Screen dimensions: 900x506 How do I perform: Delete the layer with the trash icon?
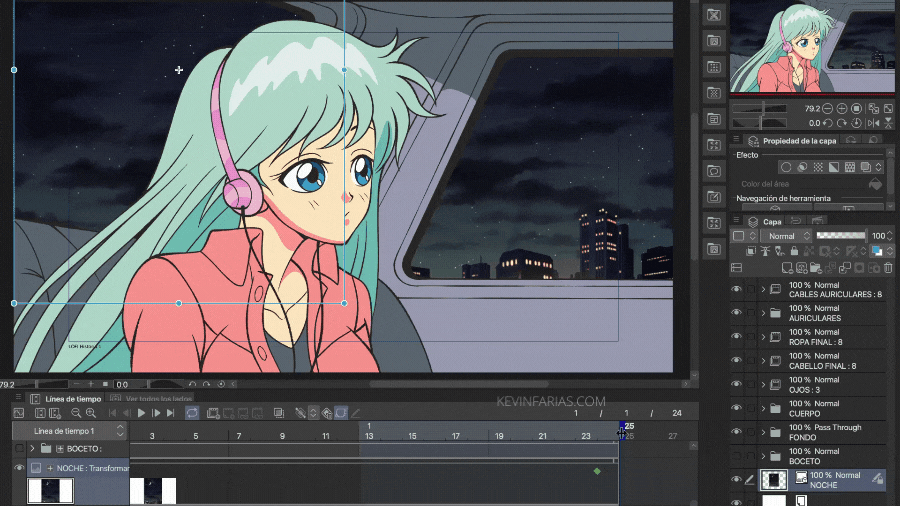(x=888, y=268)
